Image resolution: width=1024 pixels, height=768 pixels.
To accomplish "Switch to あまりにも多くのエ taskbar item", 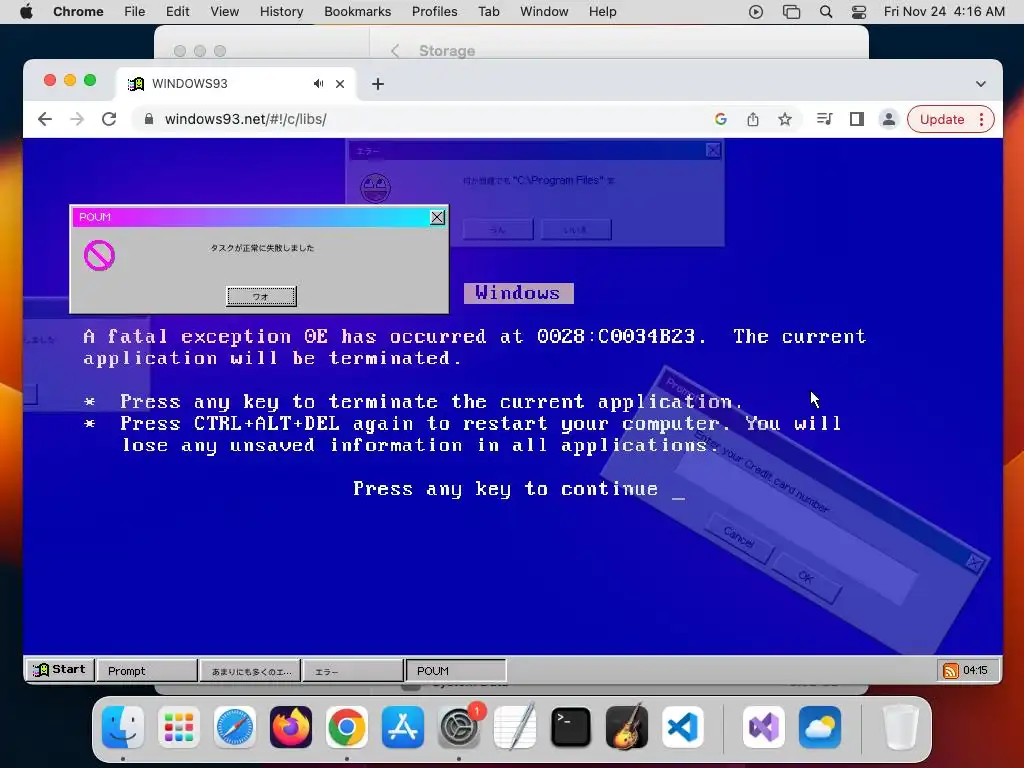I will [251, 671].
